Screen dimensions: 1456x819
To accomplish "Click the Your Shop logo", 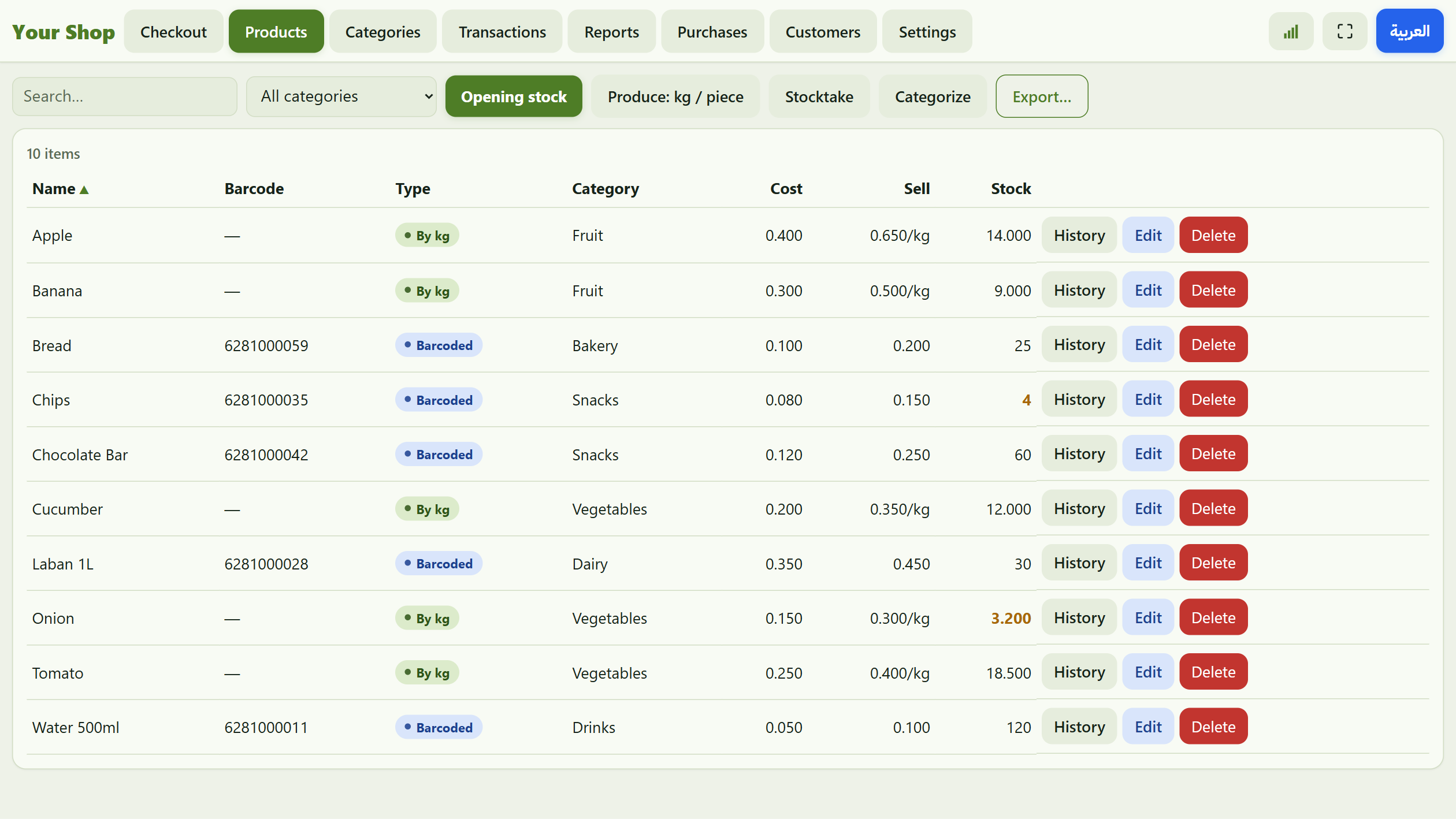I will [64, 32].
